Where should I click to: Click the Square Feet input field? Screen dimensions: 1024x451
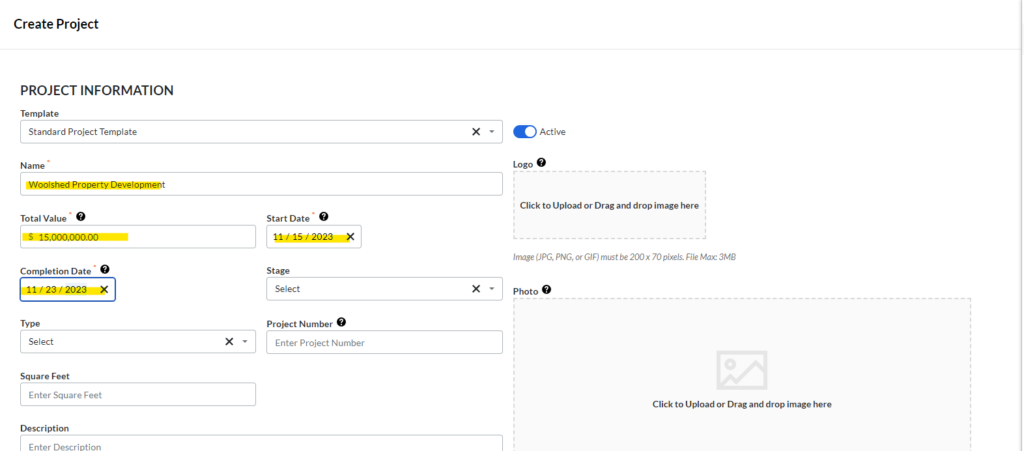[x=138, y=395]
